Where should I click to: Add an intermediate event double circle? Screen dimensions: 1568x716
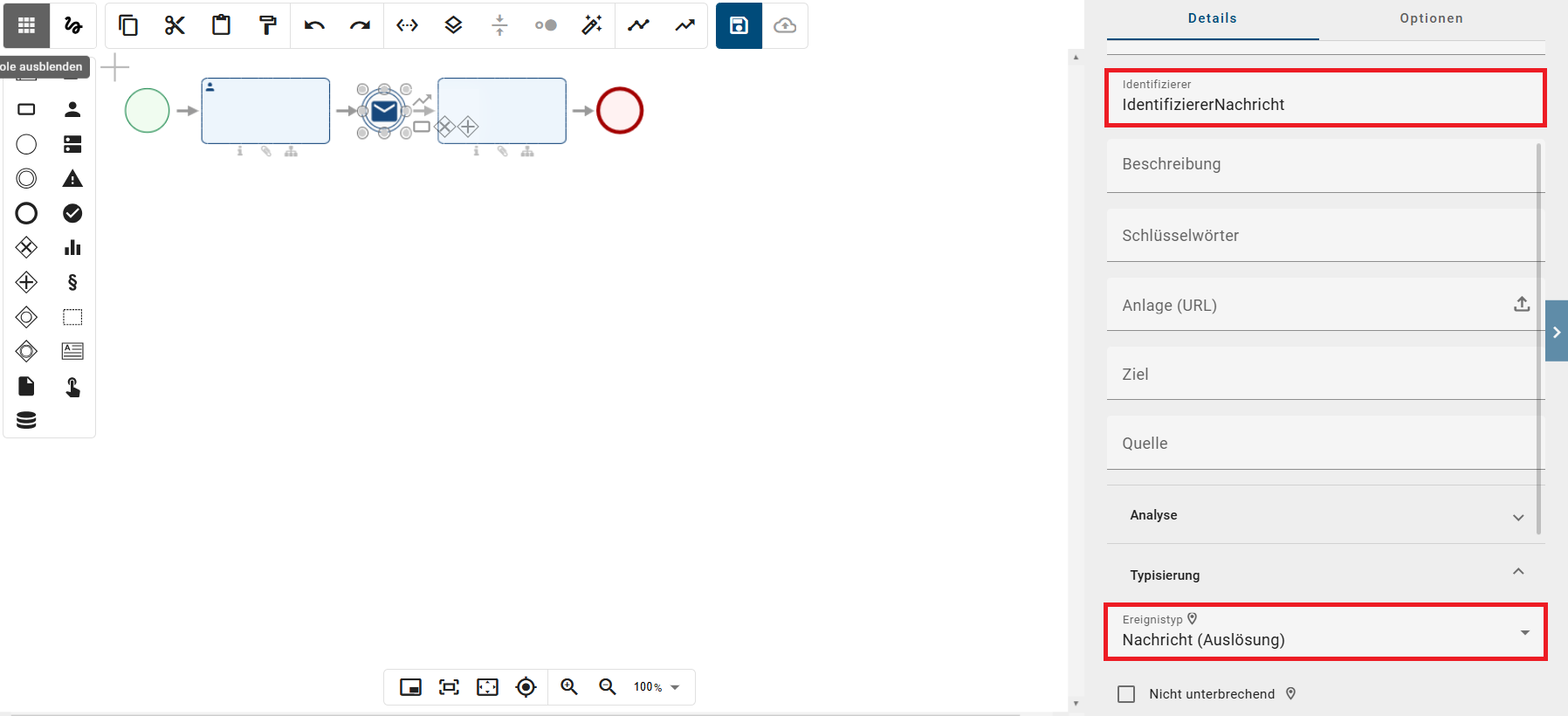[x=26, y=178]
